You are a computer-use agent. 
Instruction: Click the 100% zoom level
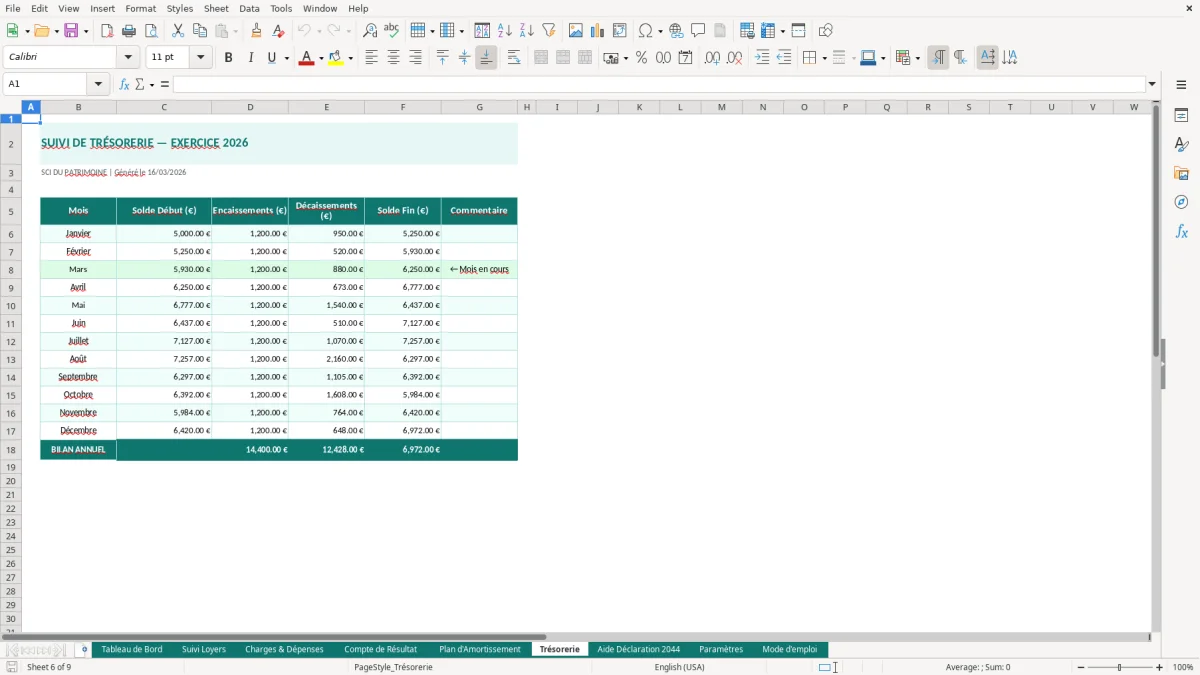pos(1183,667)
